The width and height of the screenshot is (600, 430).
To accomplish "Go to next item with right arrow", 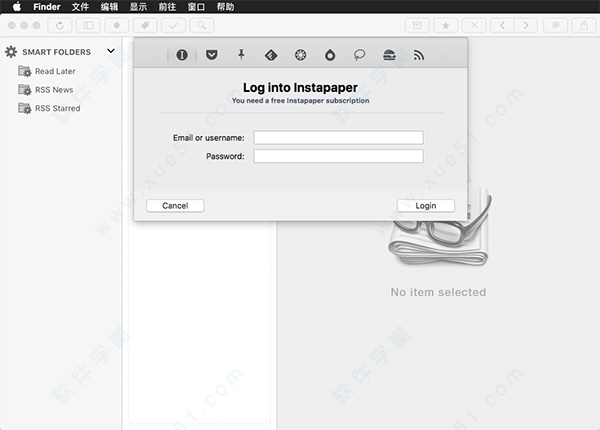I will click(526, 25).
